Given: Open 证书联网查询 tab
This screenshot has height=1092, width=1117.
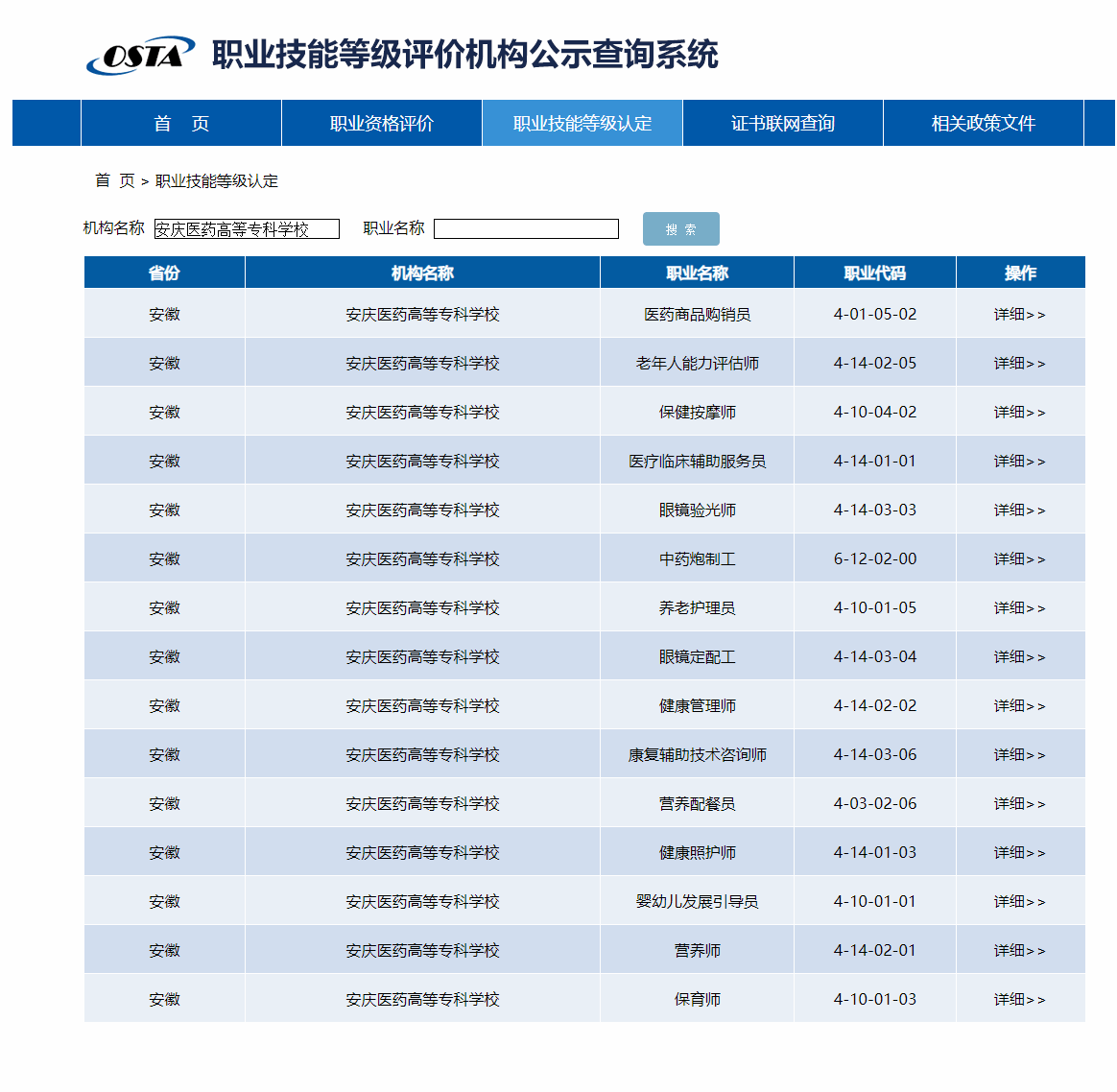Looking at the screenshot, I should (x=783, y=123).
